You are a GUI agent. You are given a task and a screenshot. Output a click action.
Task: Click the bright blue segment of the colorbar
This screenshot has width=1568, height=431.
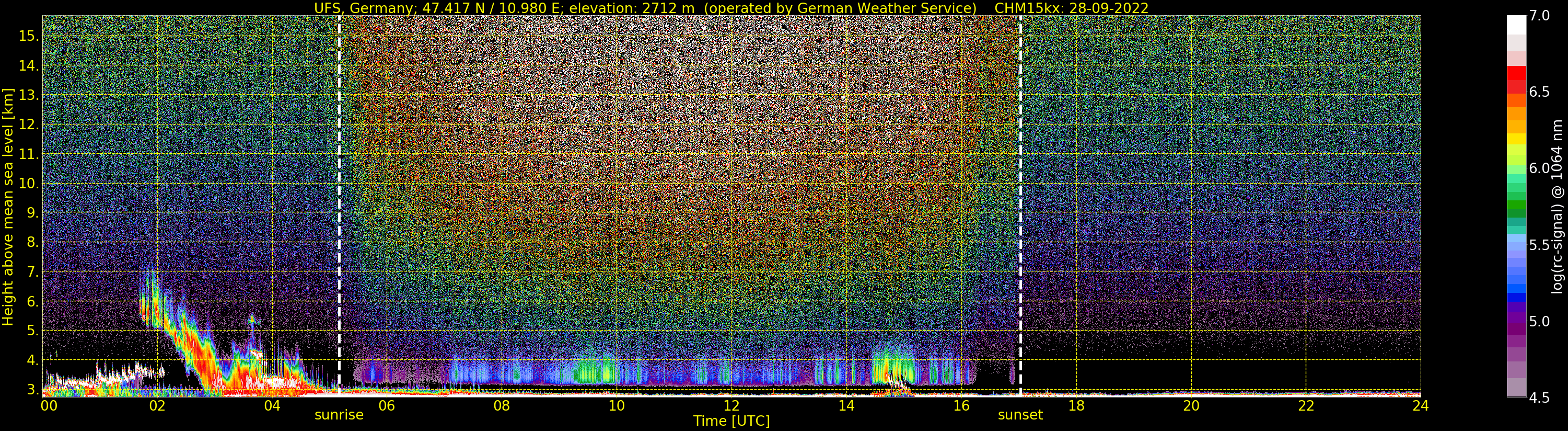[x=1516, y=288]
